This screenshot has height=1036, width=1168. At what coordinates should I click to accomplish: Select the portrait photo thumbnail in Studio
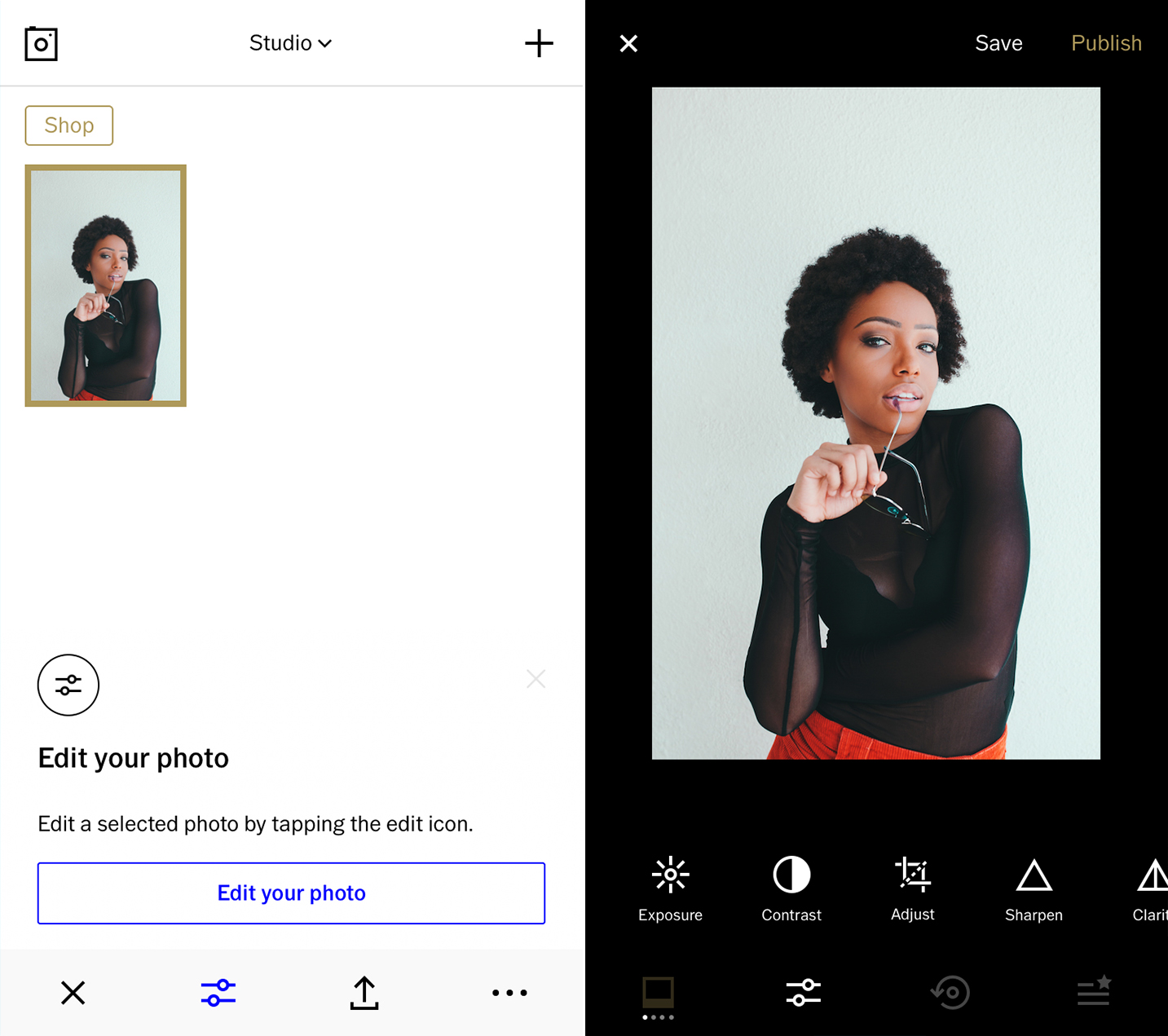[106, 285]
